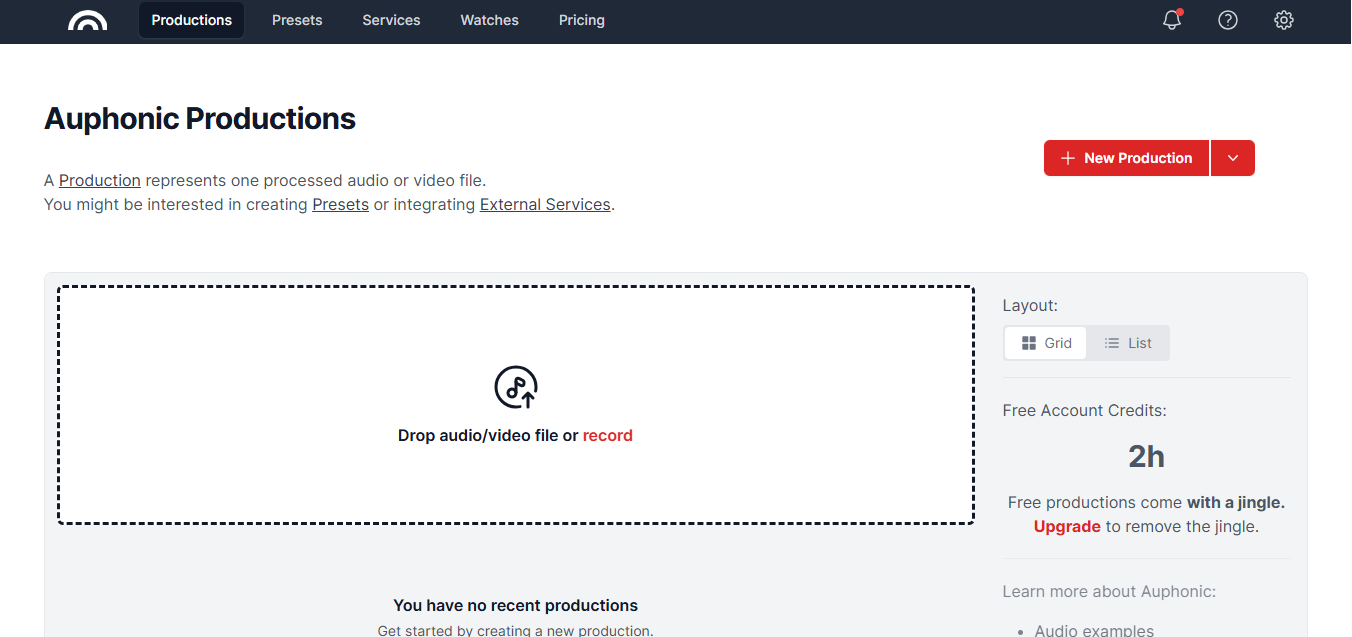Screen dimensions: 1352x637
Task: Open the Productions tab
Action: pos(192,20)
